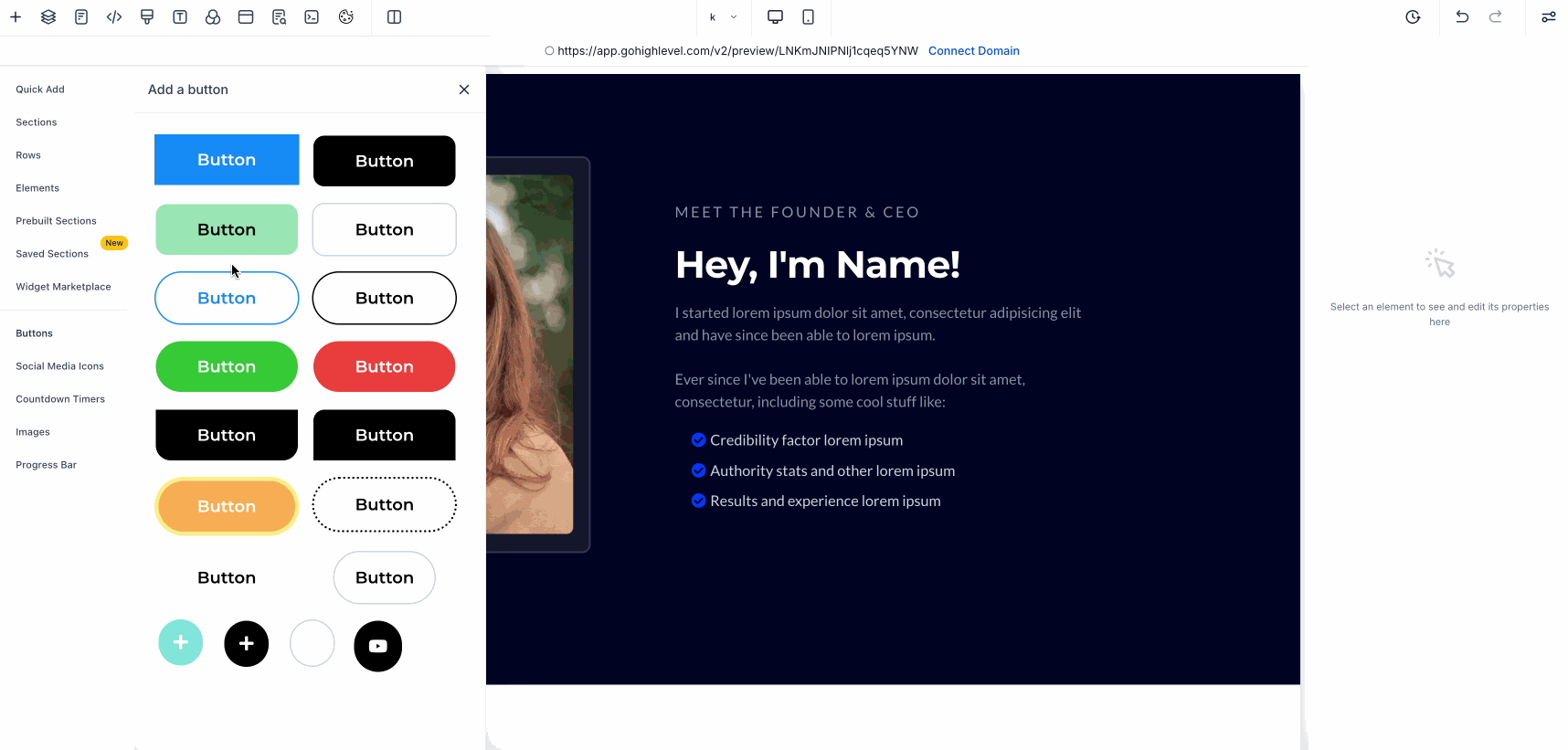The height and width of the screenshot is (750, 1568).
Task: Open Widget Marketplace in the sidebar
Action: [63, 287]
